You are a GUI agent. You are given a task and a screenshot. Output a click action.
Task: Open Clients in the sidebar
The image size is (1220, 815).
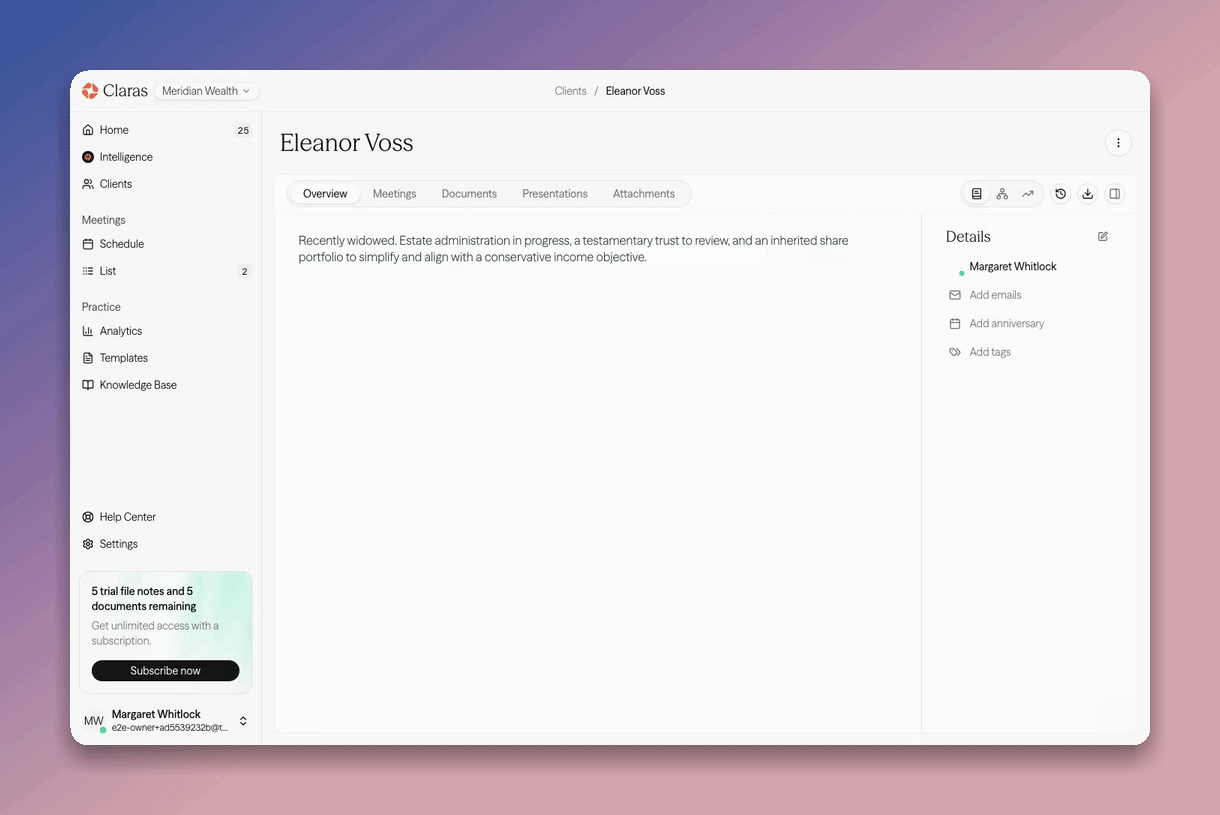click(166, 184)
